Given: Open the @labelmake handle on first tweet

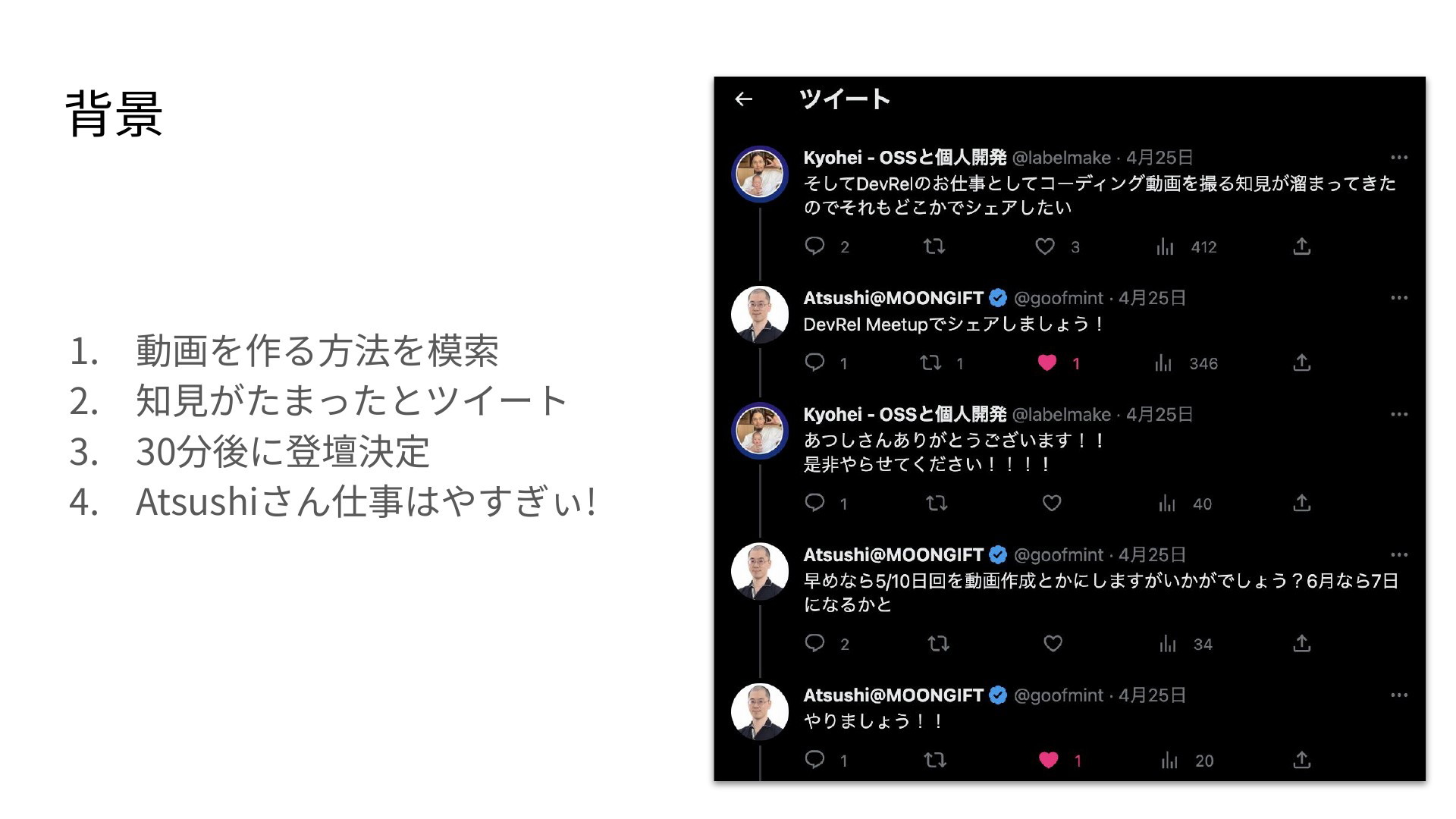Looking at the screenshot, I should [1061, 158].
